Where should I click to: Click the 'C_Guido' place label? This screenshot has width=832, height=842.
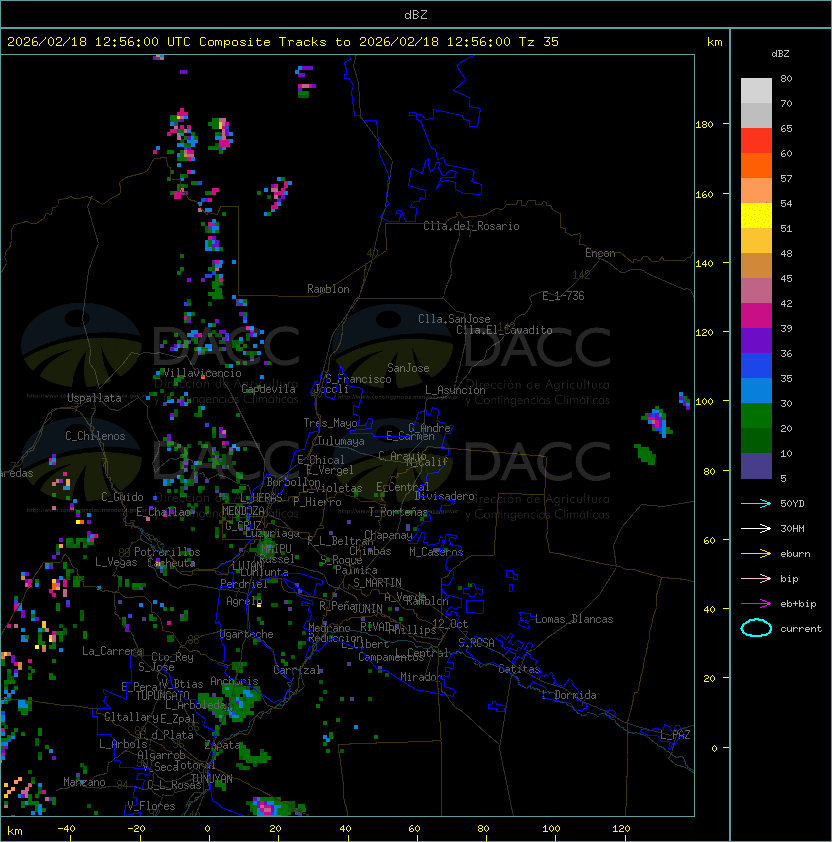coord(122,497)
